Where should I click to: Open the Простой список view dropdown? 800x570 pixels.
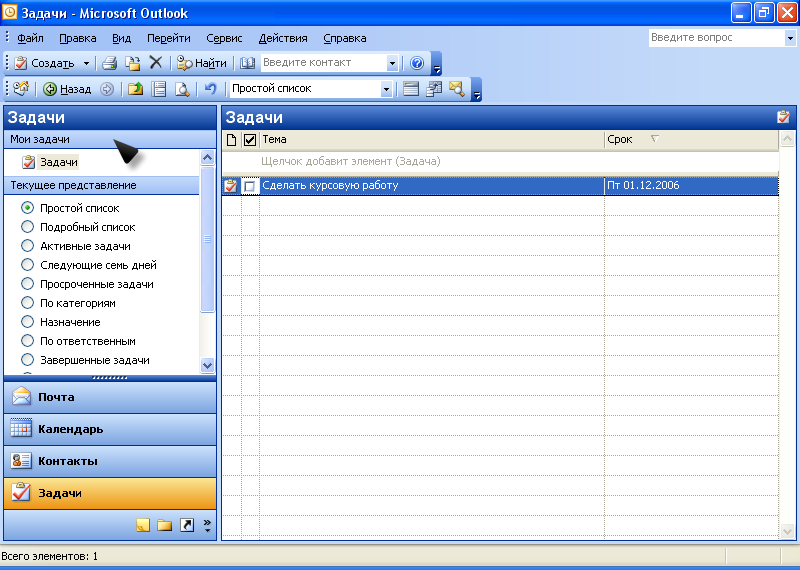pos(386,89)
